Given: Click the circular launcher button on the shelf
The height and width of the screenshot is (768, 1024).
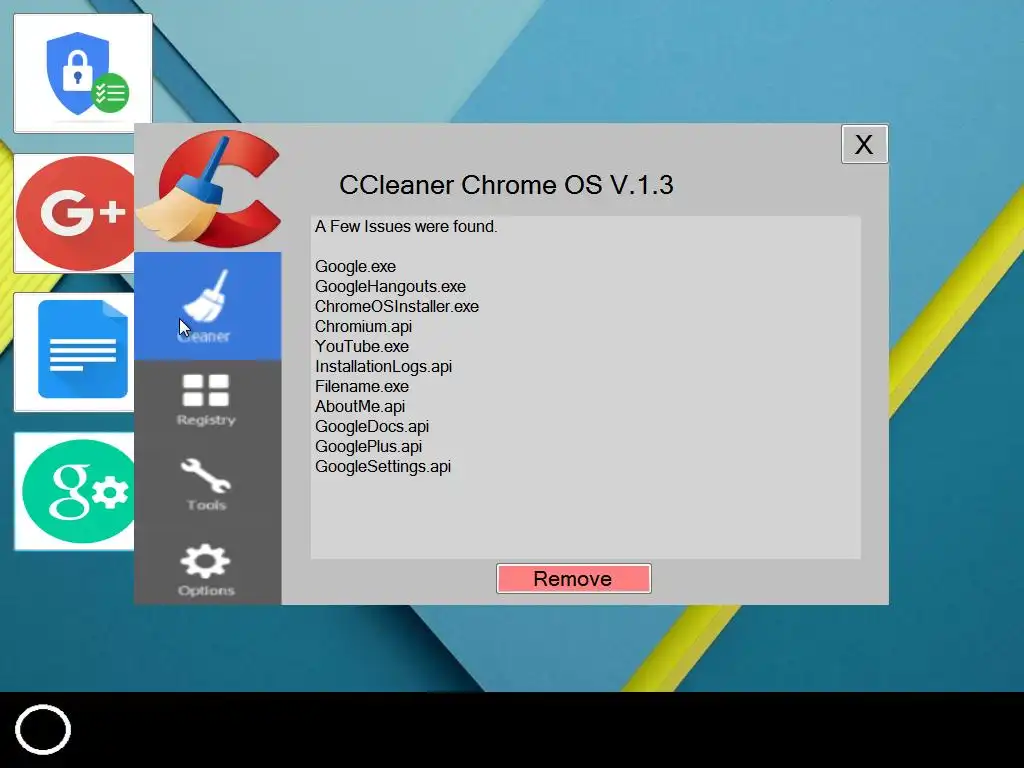Looking at the screenshot, I should (x=43, y=729).
